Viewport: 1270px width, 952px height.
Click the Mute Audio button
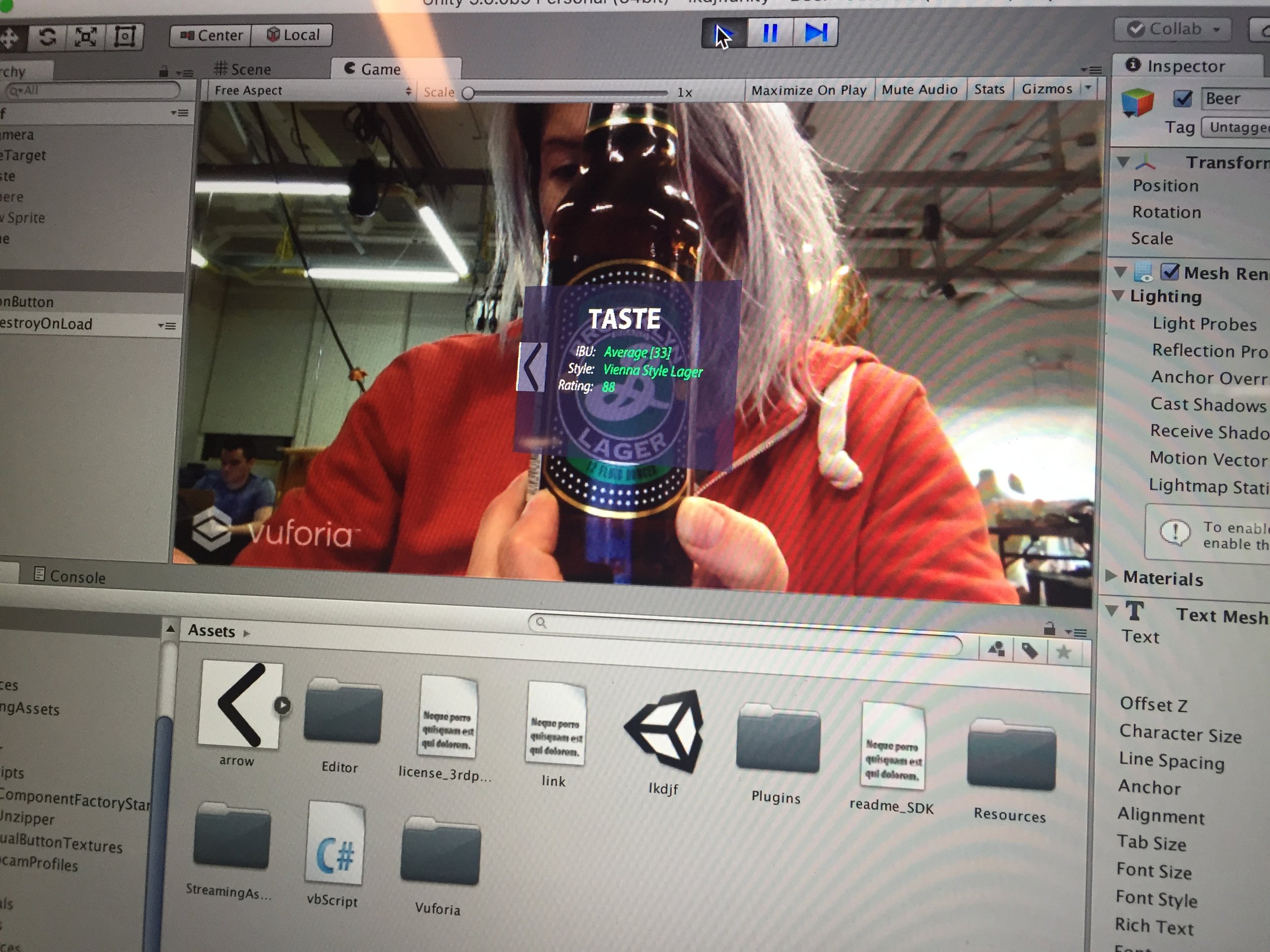point(919,89)
